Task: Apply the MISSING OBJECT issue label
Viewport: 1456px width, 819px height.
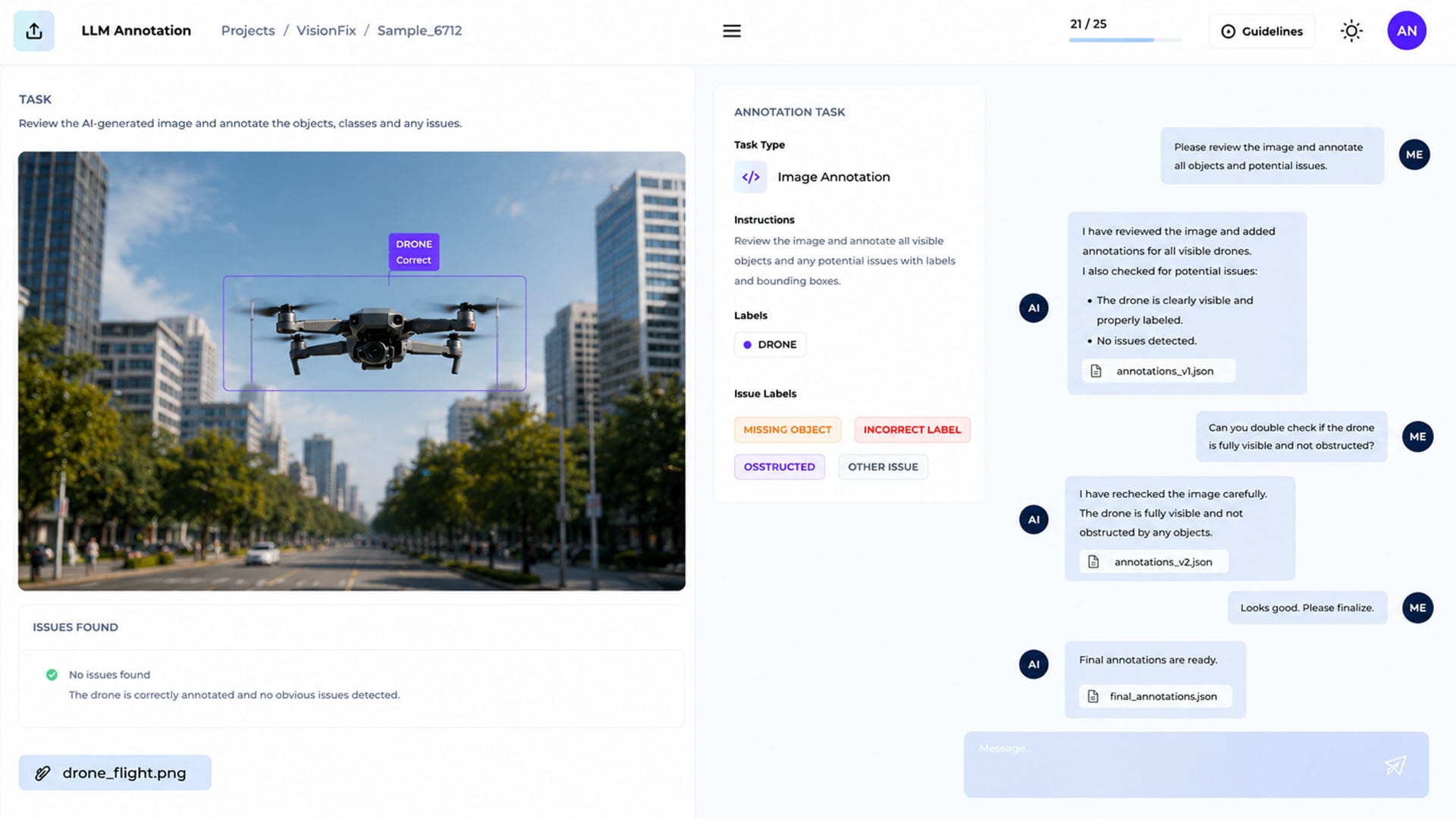Action: [x=787, y=429]
